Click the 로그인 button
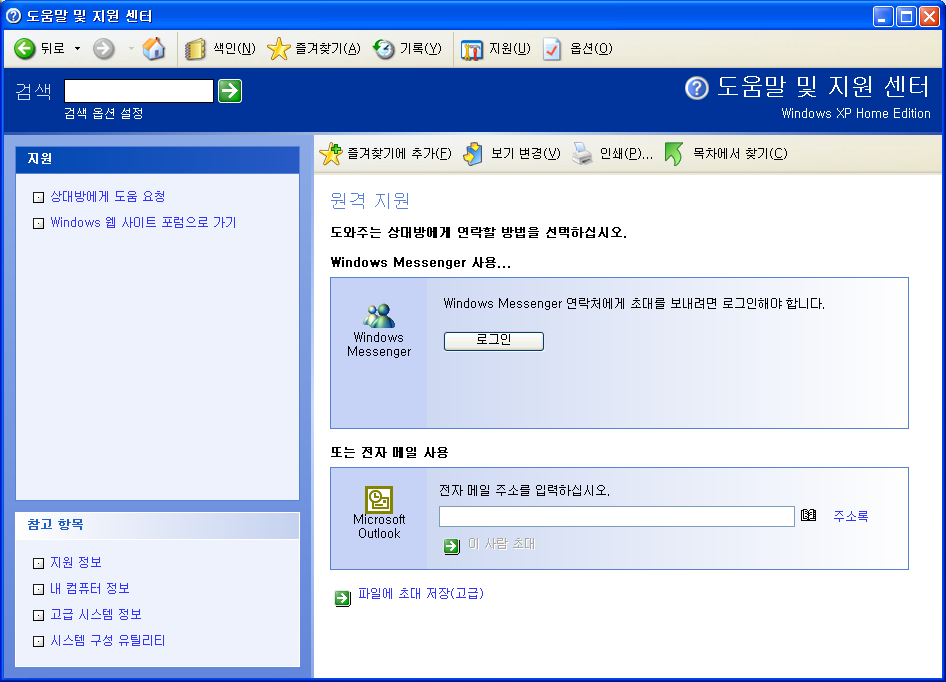Screen dimensions: 946x682 click(494, 340)
